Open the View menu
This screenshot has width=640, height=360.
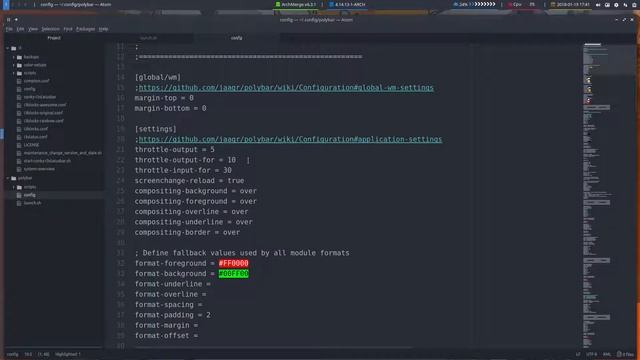coord(33,29)
